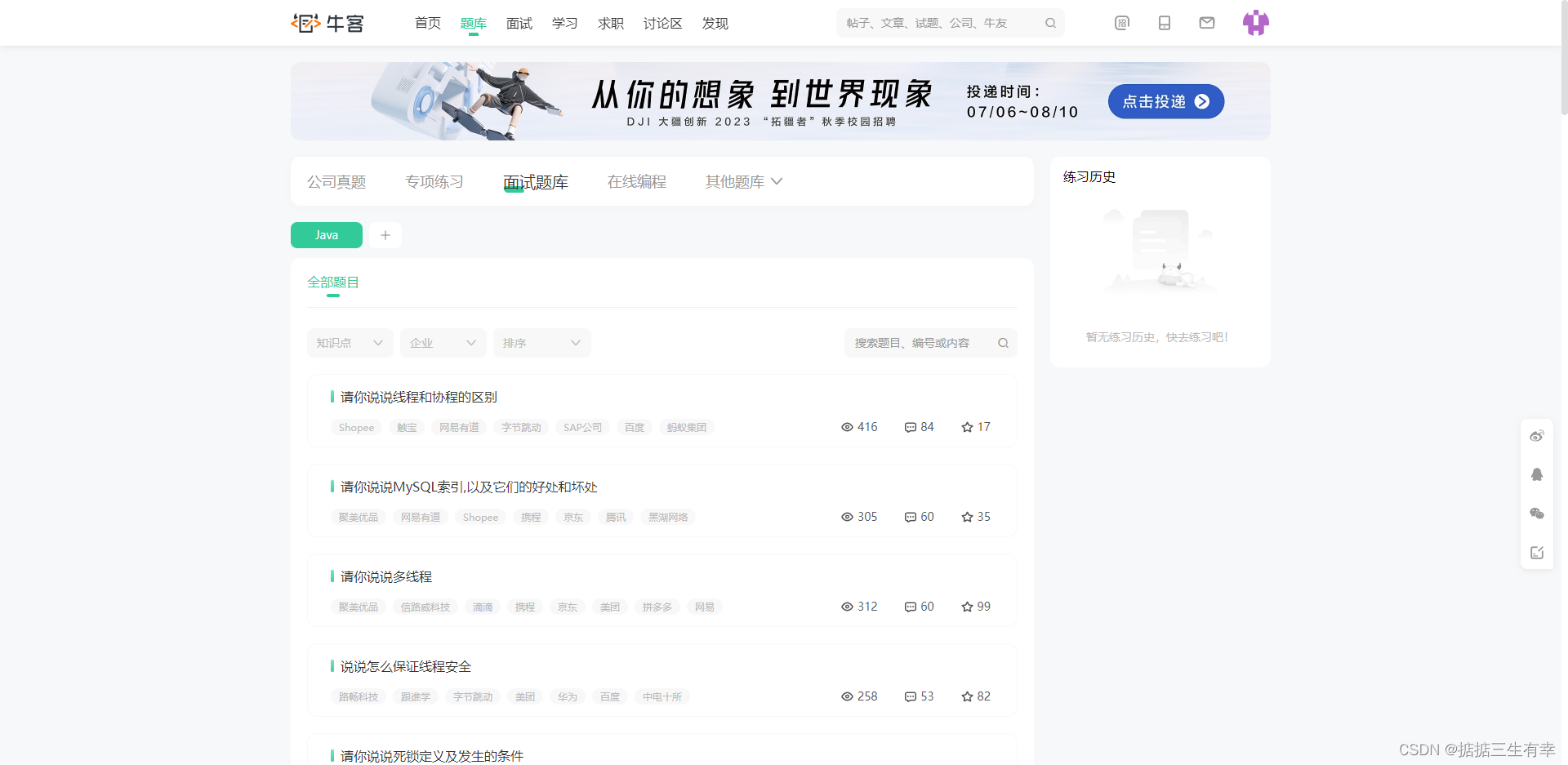Go to 首页 in the top navigation
The height and width of the screenshot is (765, 1568).
pyautogui.click(x=428, y=23)
